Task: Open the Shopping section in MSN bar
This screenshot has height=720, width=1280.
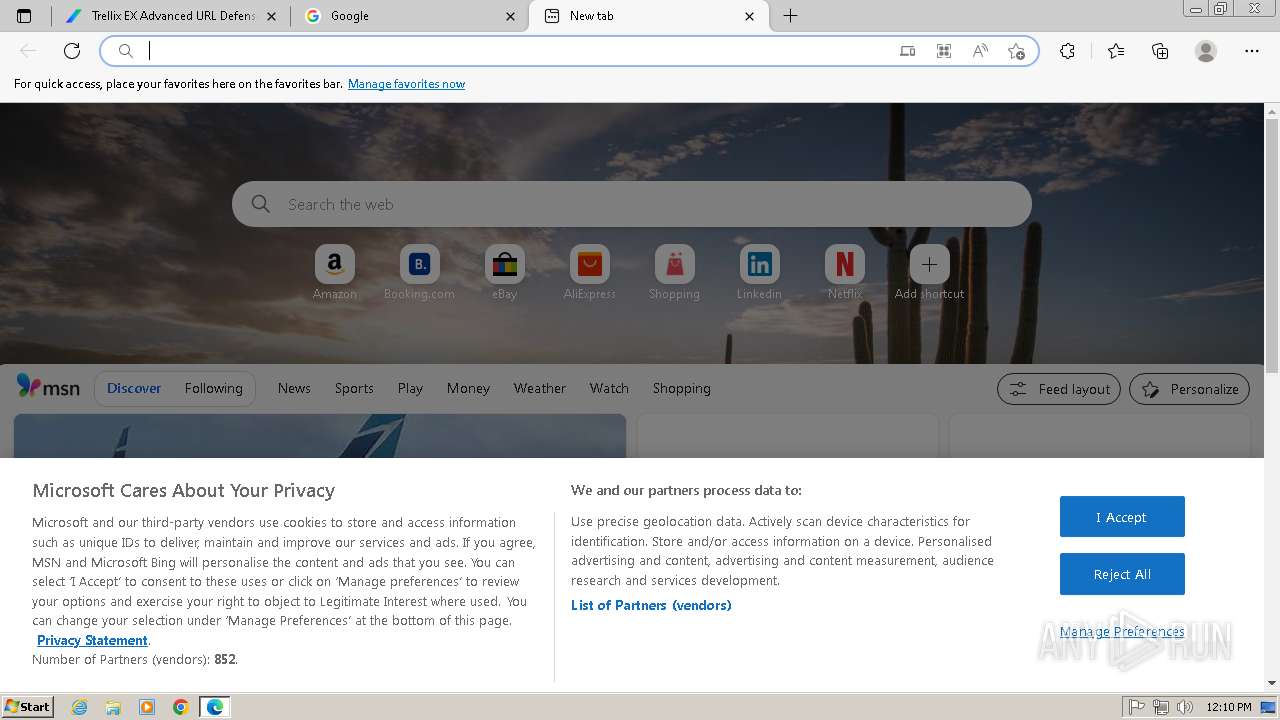Action: pos(681,388)
